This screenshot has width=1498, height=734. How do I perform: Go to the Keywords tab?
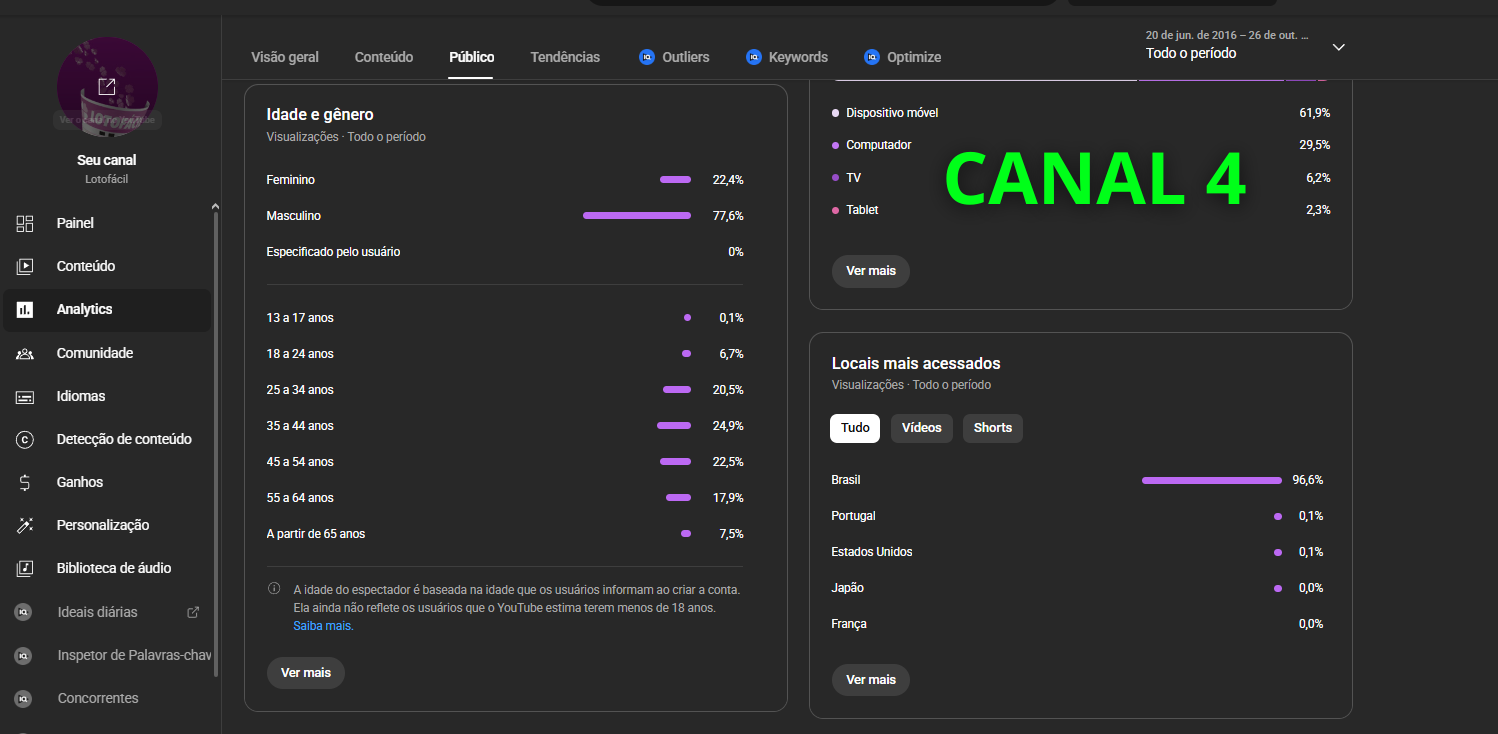click(787, 57)
